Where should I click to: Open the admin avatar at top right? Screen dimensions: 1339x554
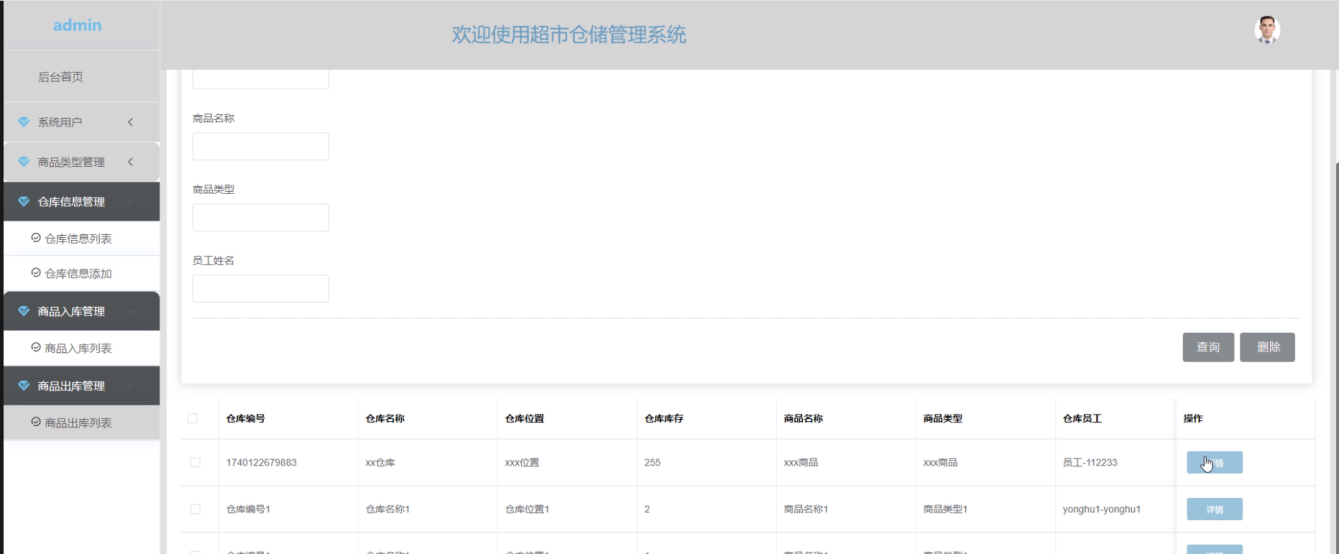(x=1267, y=30)
